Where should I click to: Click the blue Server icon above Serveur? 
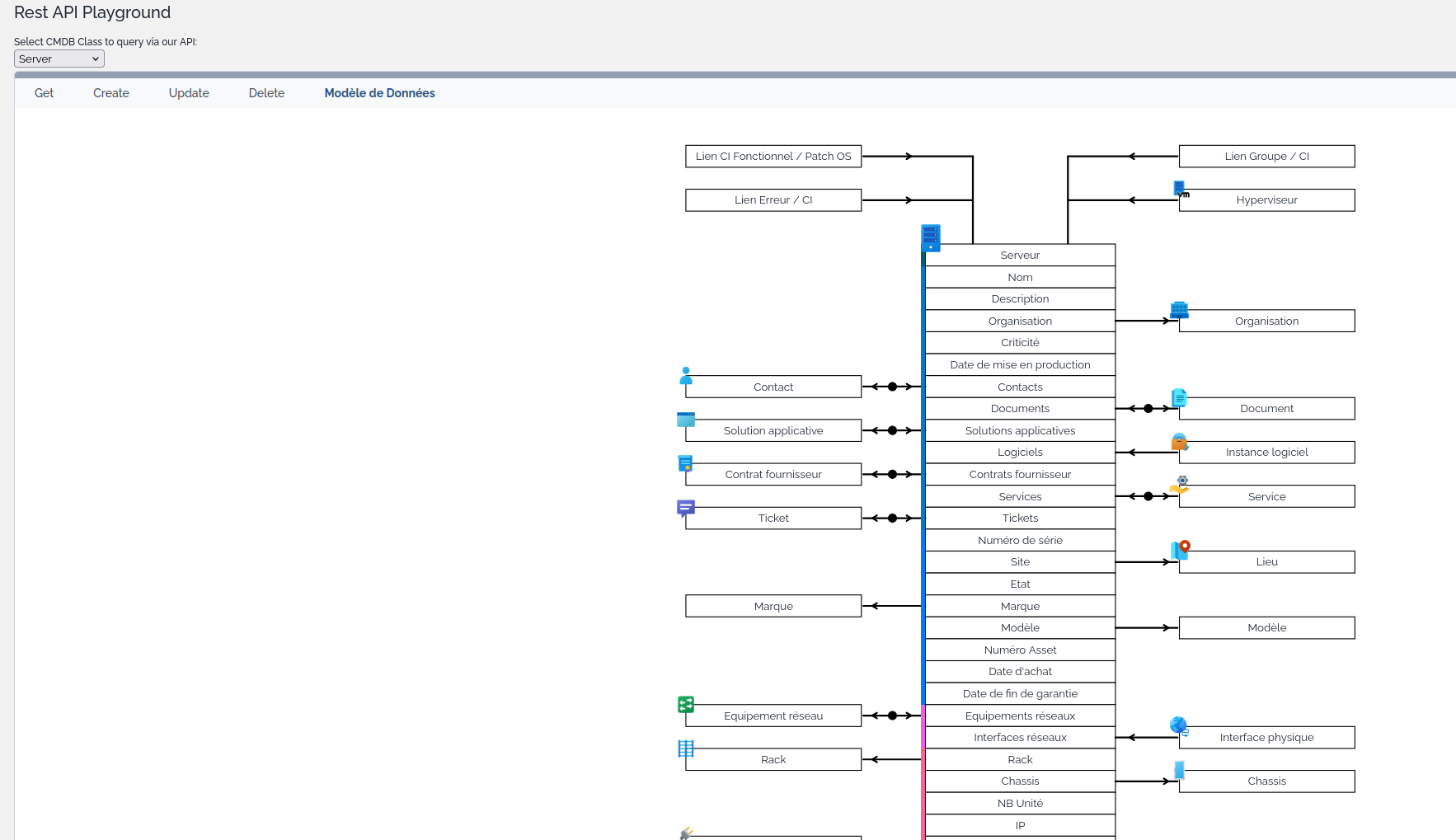click(x=931, y=237)
